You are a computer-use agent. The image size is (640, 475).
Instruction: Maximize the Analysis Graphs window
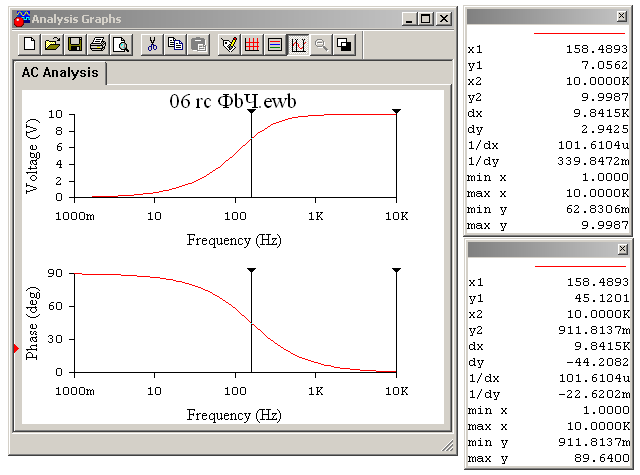click(426, 19)
